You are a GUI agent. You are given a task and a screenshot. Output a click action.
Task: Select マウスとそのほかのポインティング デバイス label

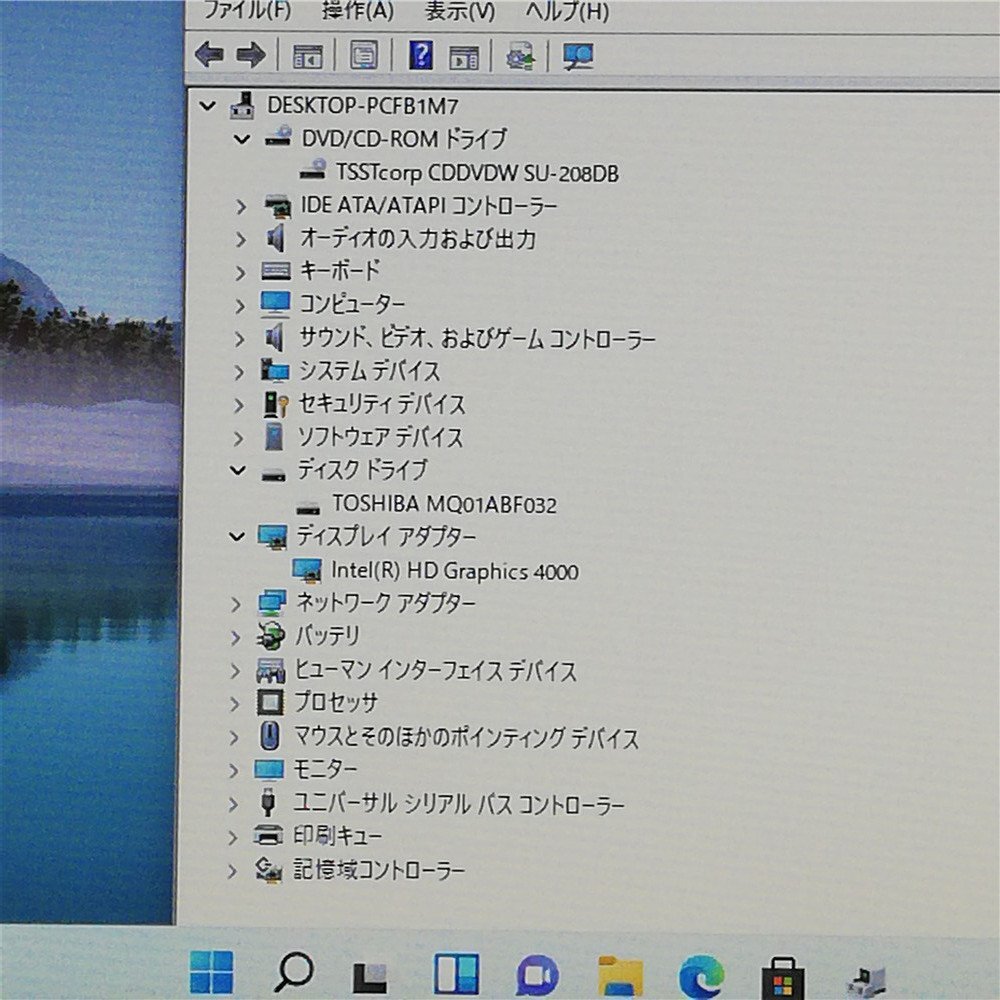[x=466, y=737]
